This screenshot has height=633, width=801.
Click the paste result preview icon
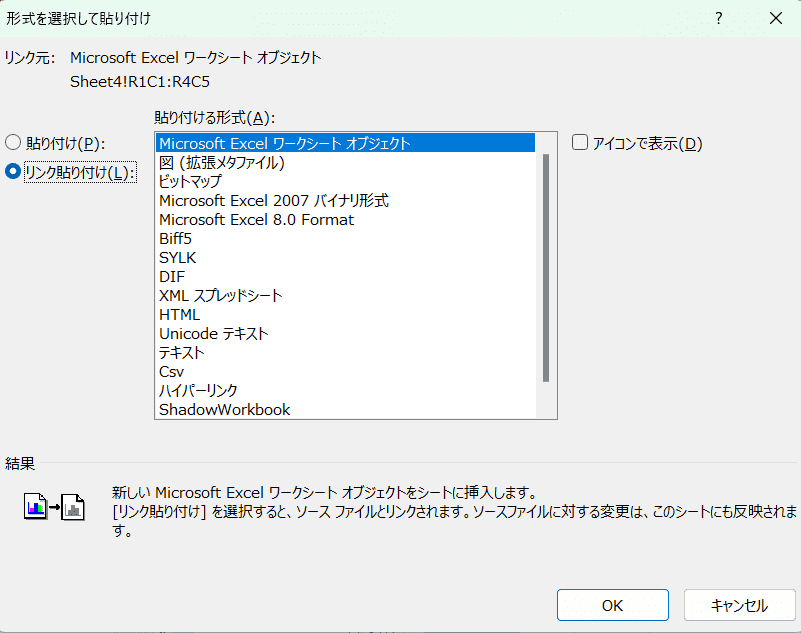[x=53, y=507]
